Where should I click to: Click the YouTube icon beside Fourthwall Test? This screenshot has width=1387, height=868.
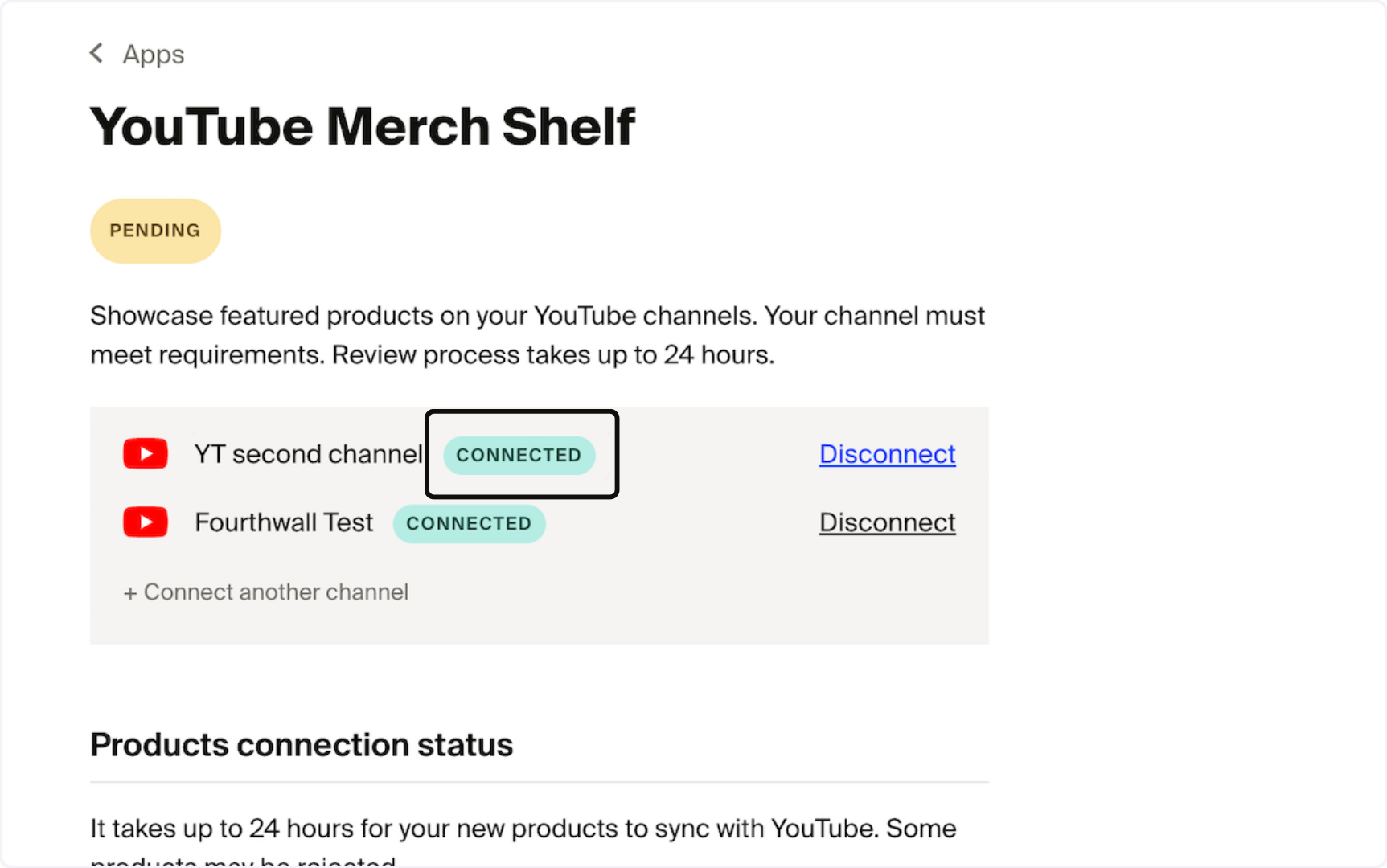click(x=146, y=522)
